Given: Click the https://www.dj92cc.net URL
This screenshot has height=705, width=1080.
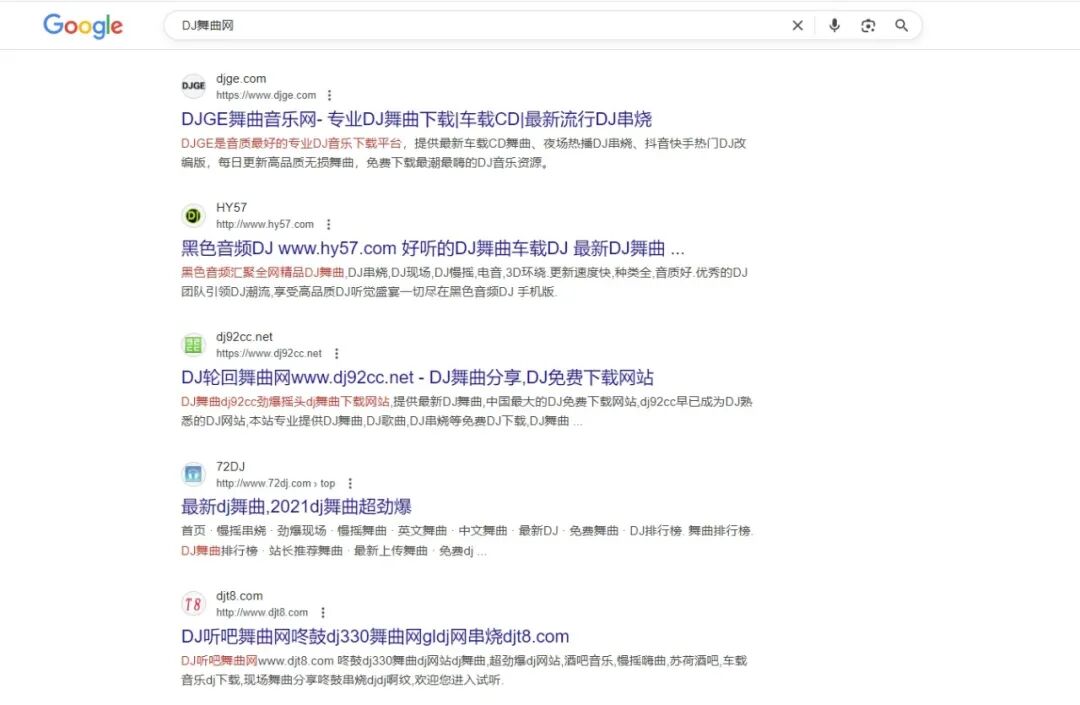Looking at the screenshot, I should click(269, 353).
